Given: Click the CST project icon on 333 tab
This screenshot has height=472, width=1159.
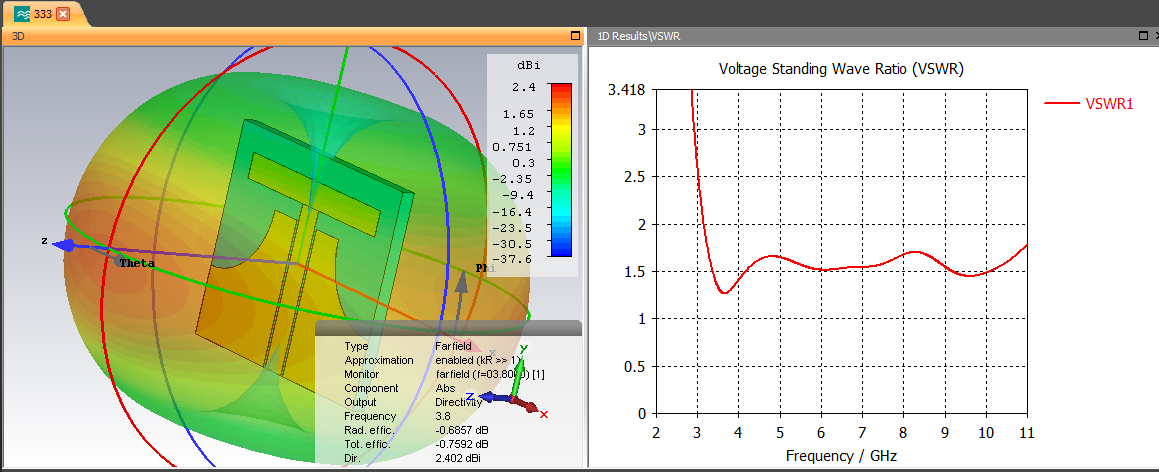Looking at the screenshot, I should click(22, 14).
